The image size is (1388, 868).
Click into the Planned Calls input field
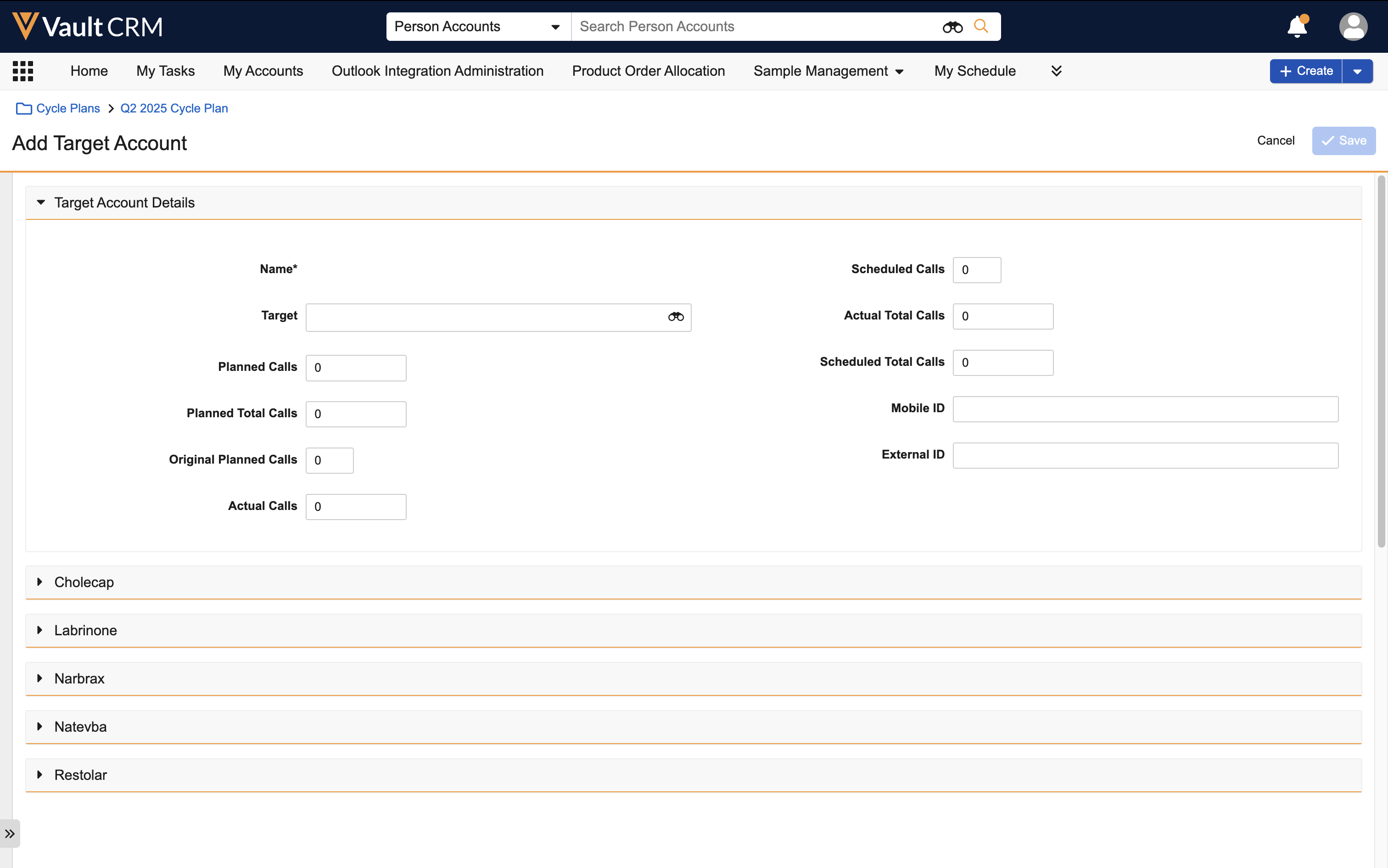(x=356, y=368)
